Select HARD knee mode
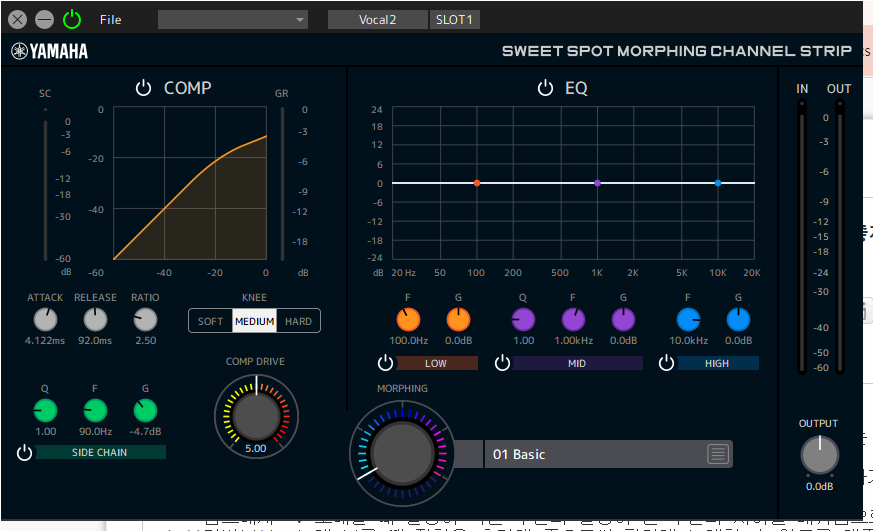 [x=298, y=321]
